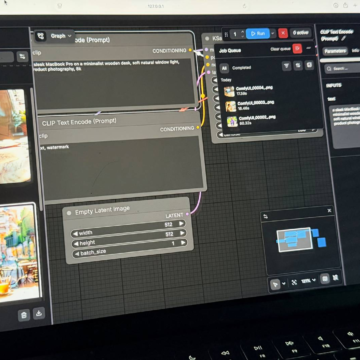Click the minimap viewport rectangle

click(x=295, y=240)
